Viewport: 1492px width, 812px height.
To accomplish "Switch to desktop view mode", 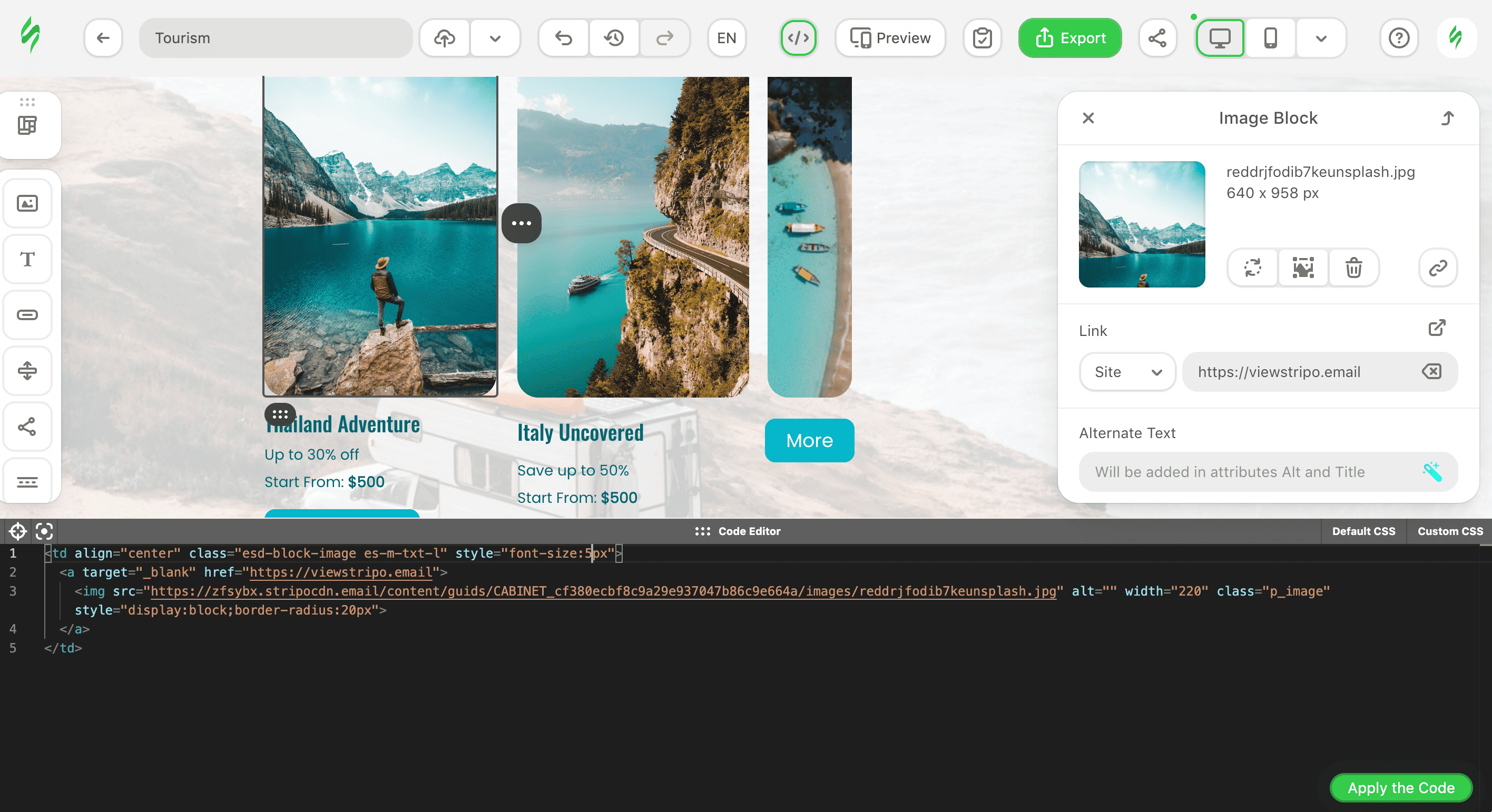I will [x=1220, y=38].
